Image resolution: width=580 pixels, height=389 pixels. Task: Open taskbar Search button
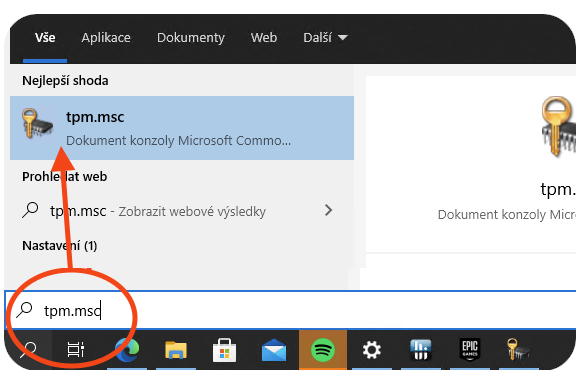pyautogui.click(x=28, y=349)
